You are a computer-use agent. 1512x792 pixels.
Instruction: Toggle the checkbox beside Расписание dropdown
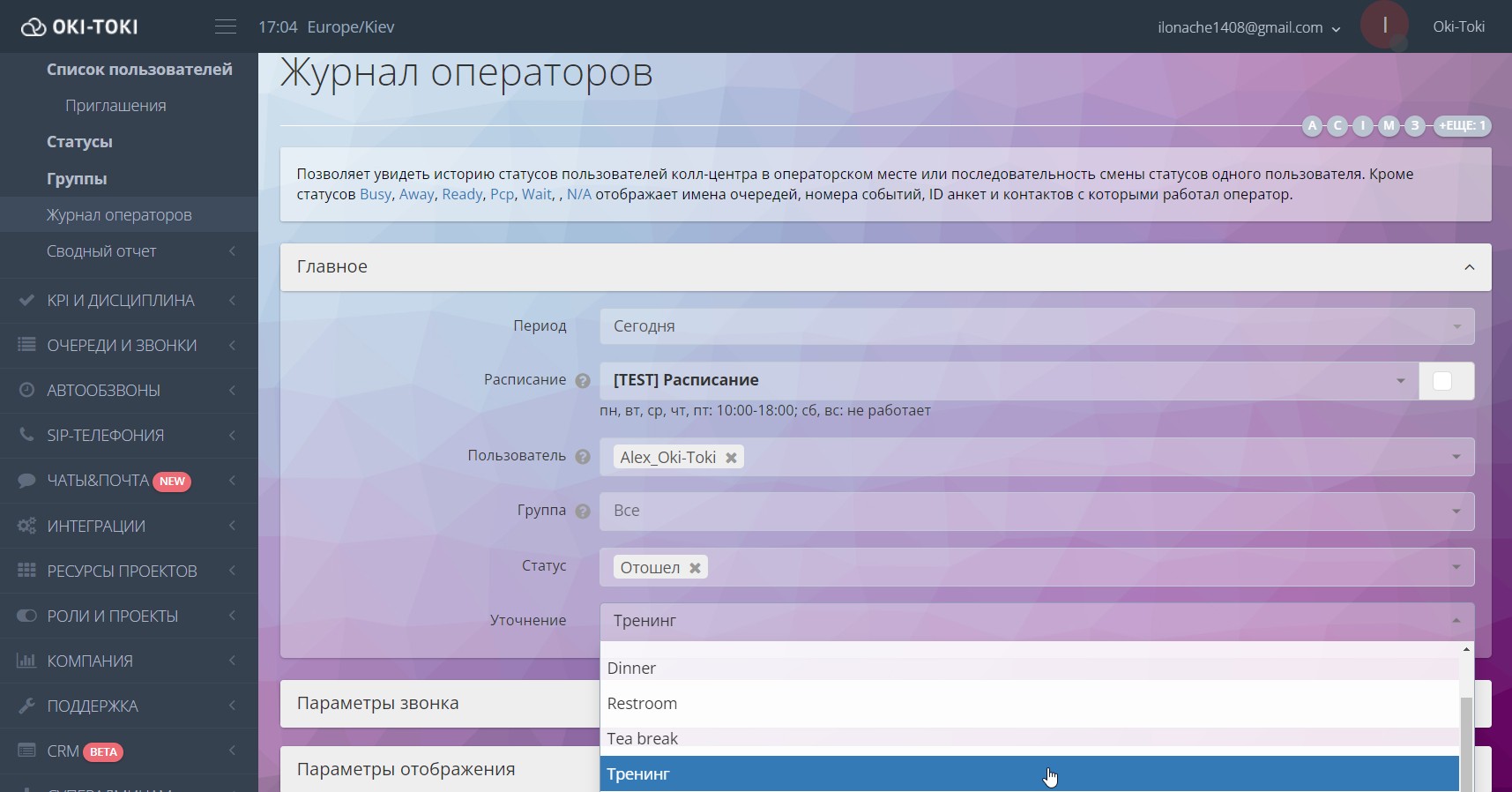click(x=1442, y=381)
